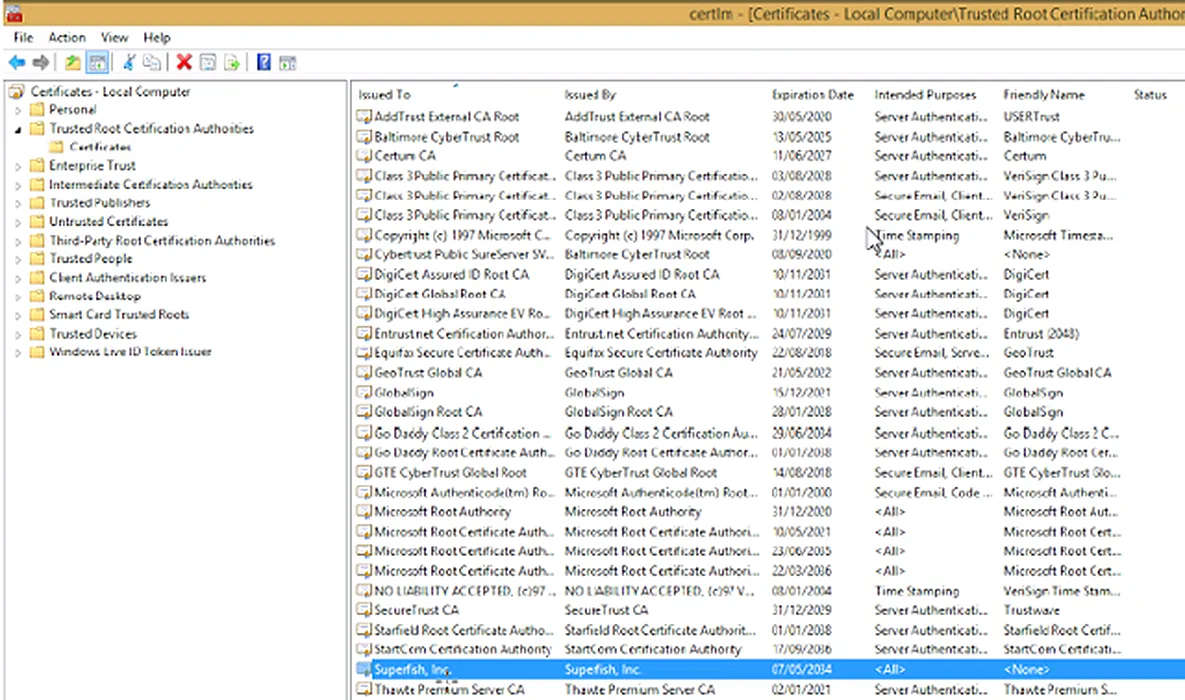1185x700 pixels.
Task: Click the Properties toolbar icon
Action: pyautogui.click(x=208, y=63)
